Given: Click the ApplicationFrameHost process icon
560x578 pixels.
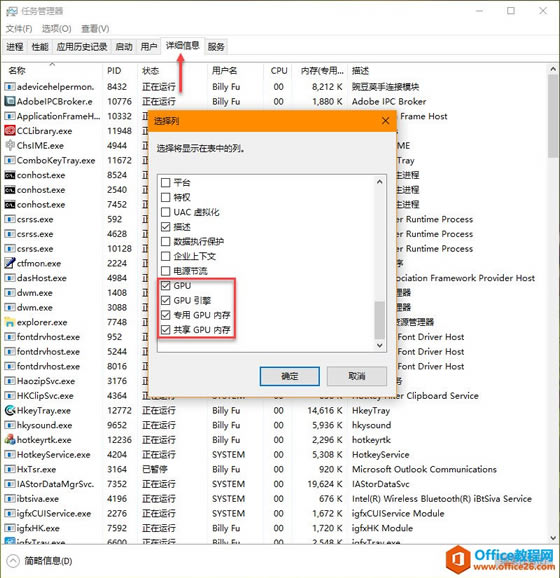Looking at the screenshot, I should tap(10, 116).
